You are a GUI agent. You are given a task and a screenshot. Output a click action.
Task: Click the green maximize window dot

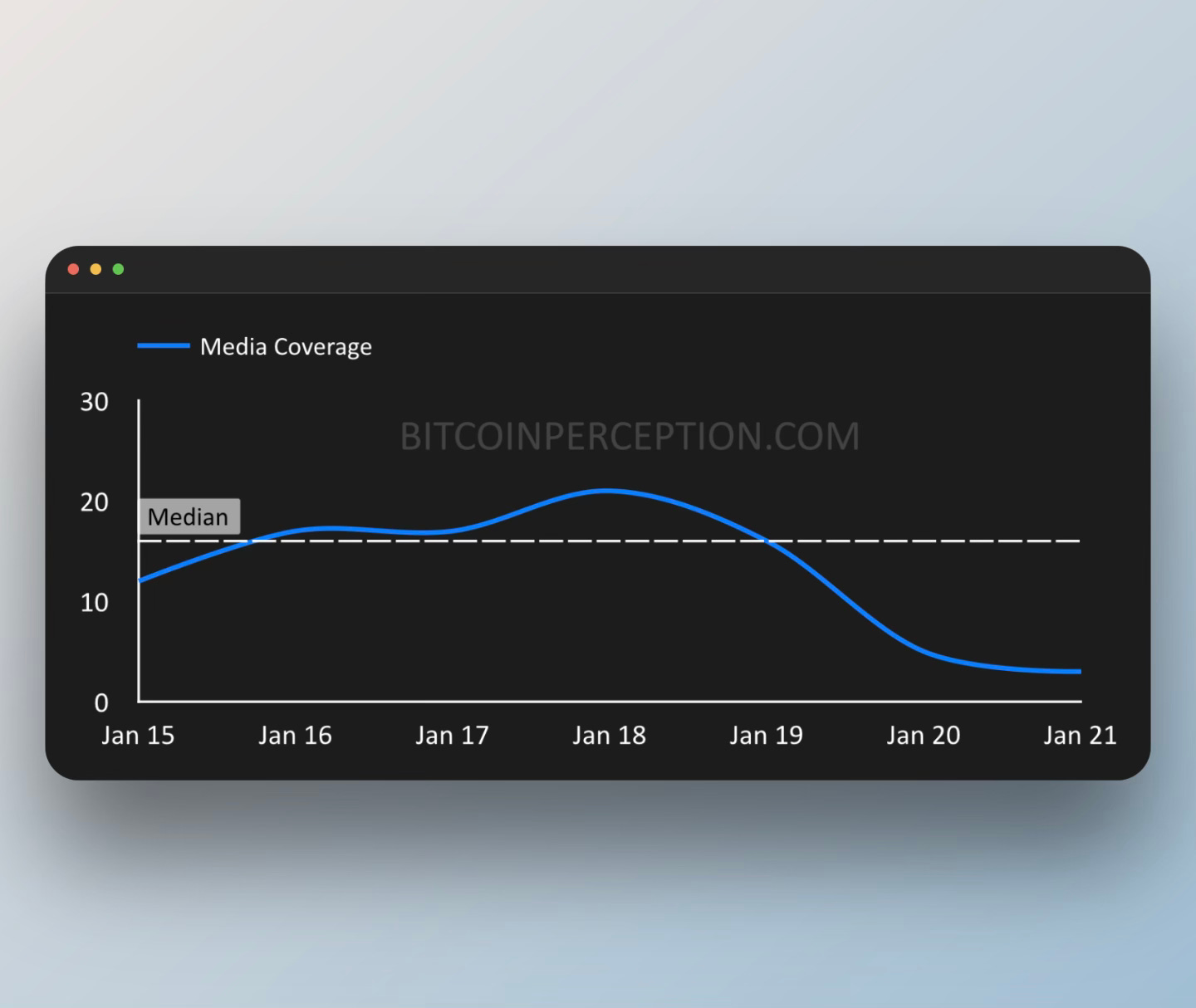tap(118, 269)
